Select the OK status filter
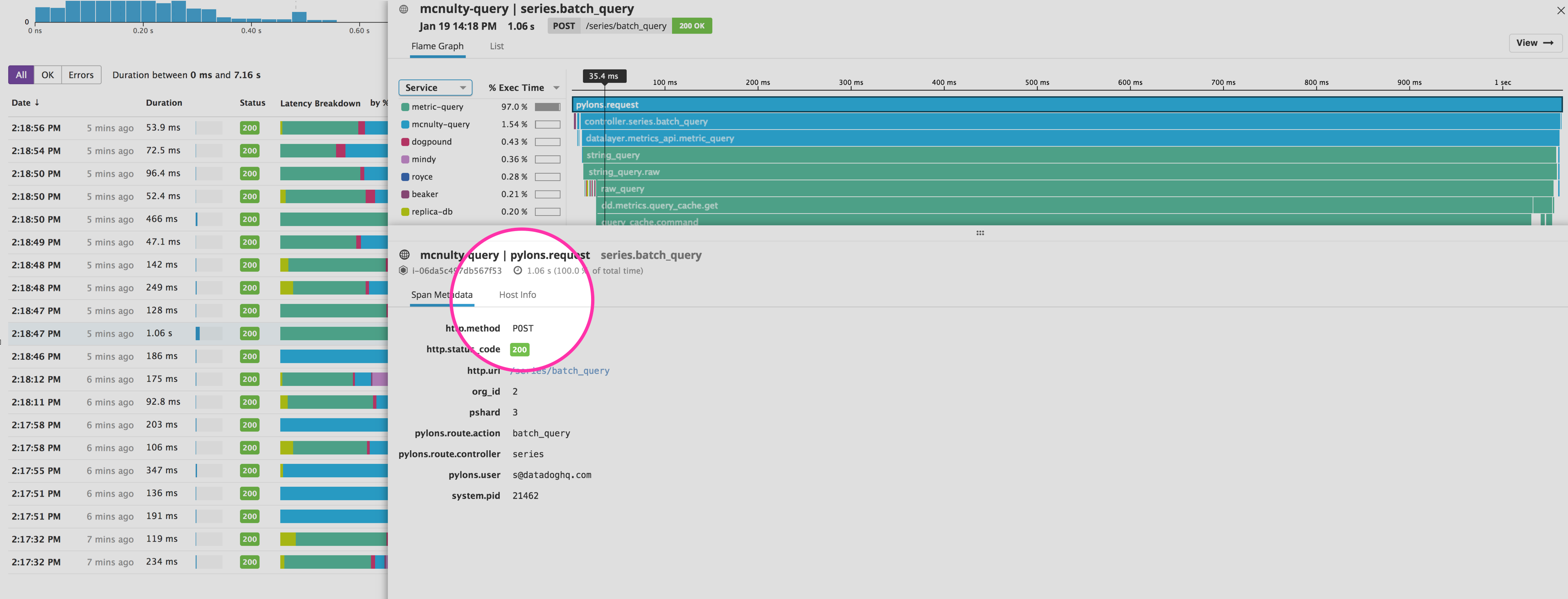 pos(48,74)
